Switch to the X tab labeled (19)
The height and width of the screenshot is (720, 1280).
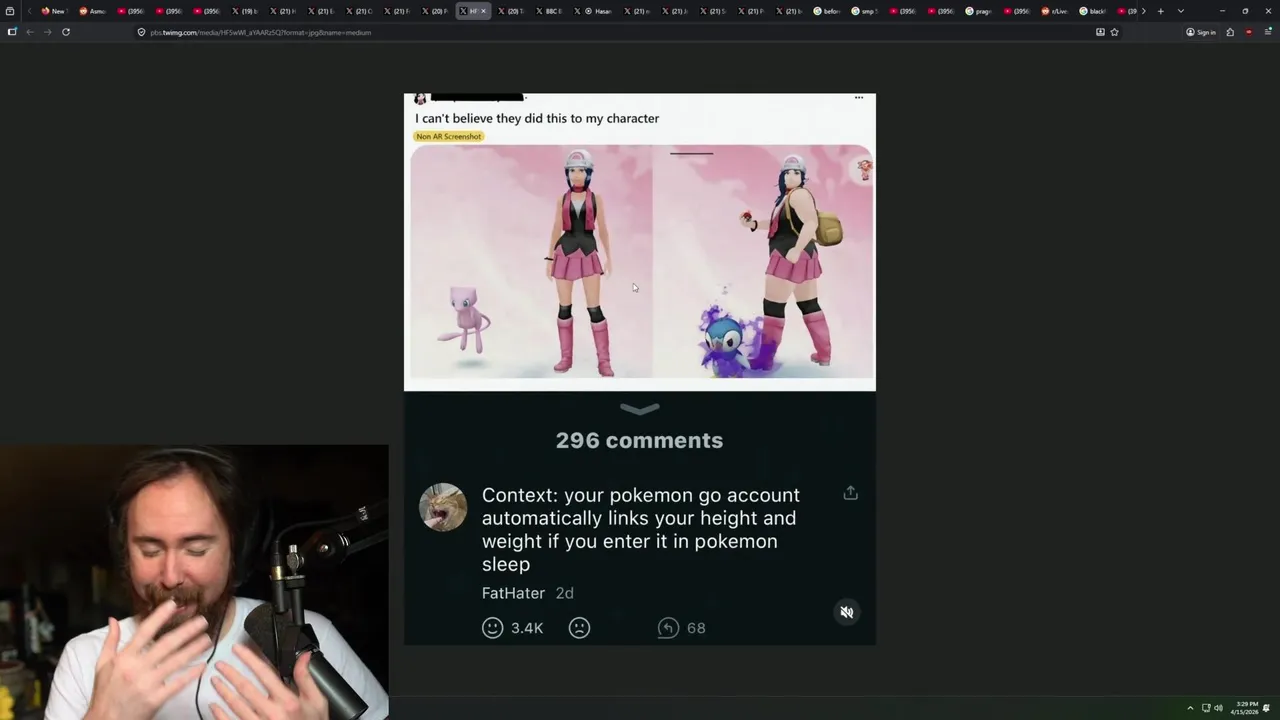[x=244, y=11]
